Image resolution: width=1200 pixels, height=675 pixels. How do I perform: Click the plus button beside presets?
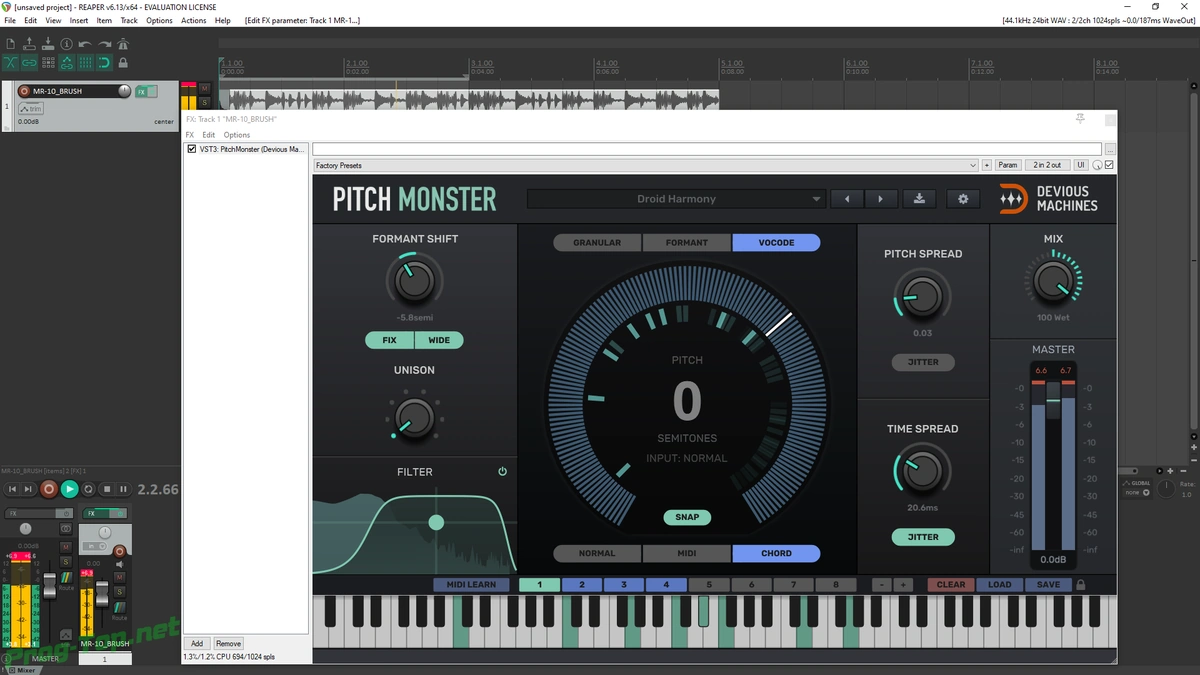coord(987,165)
